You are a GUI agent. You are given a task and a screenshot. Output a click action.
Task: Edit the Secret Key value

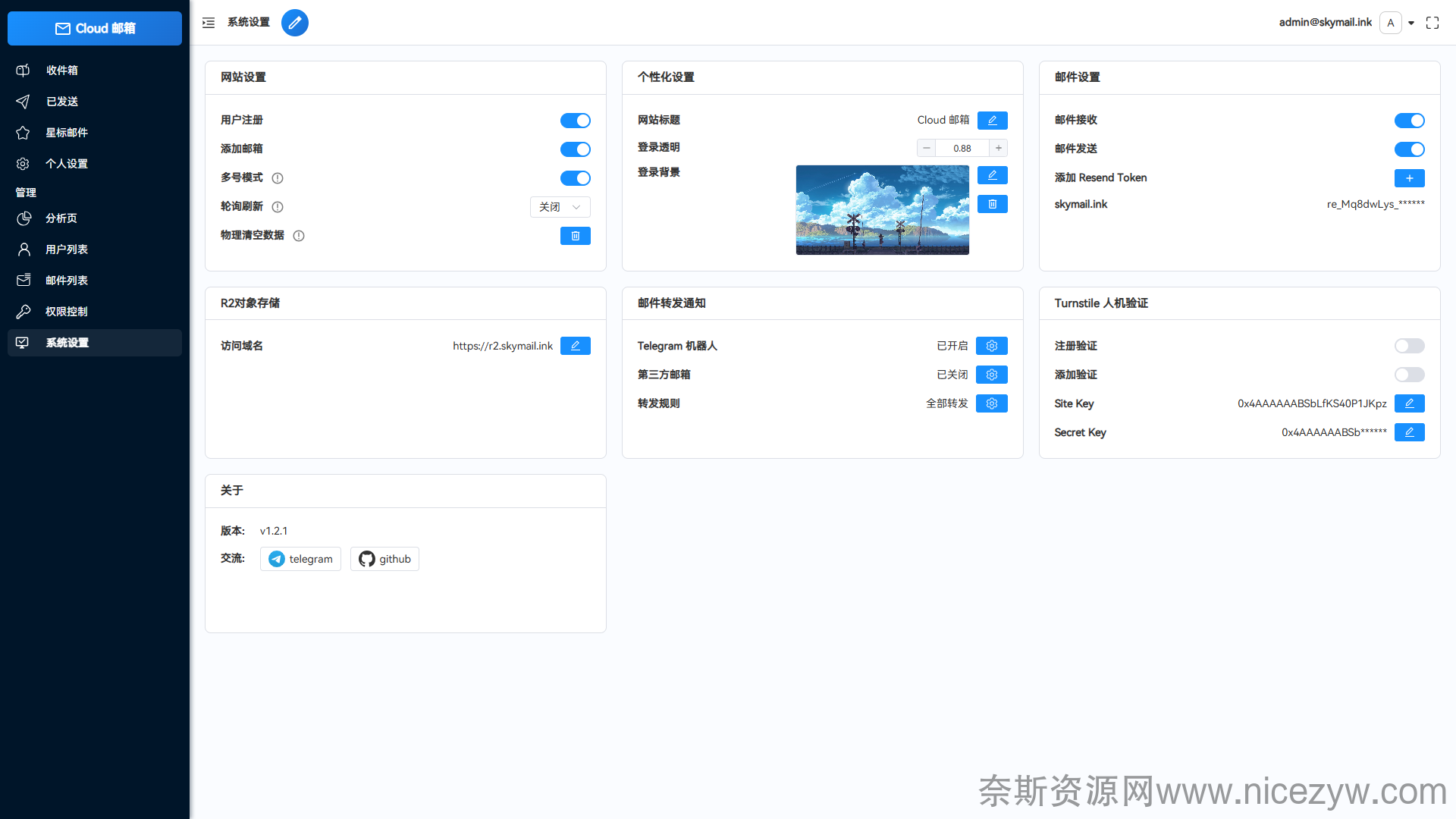coord(1409,432)
